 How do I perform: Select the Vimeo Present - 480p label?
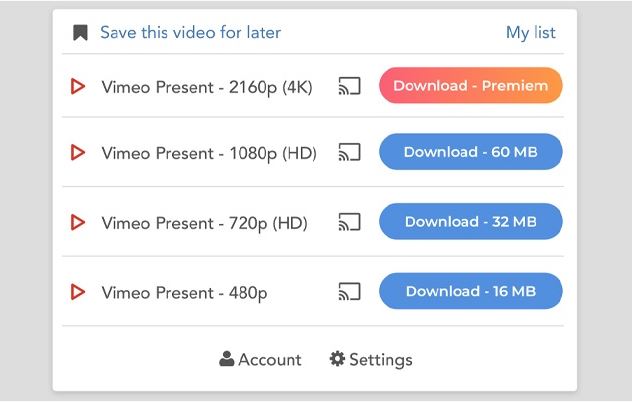tap(184, 293)
